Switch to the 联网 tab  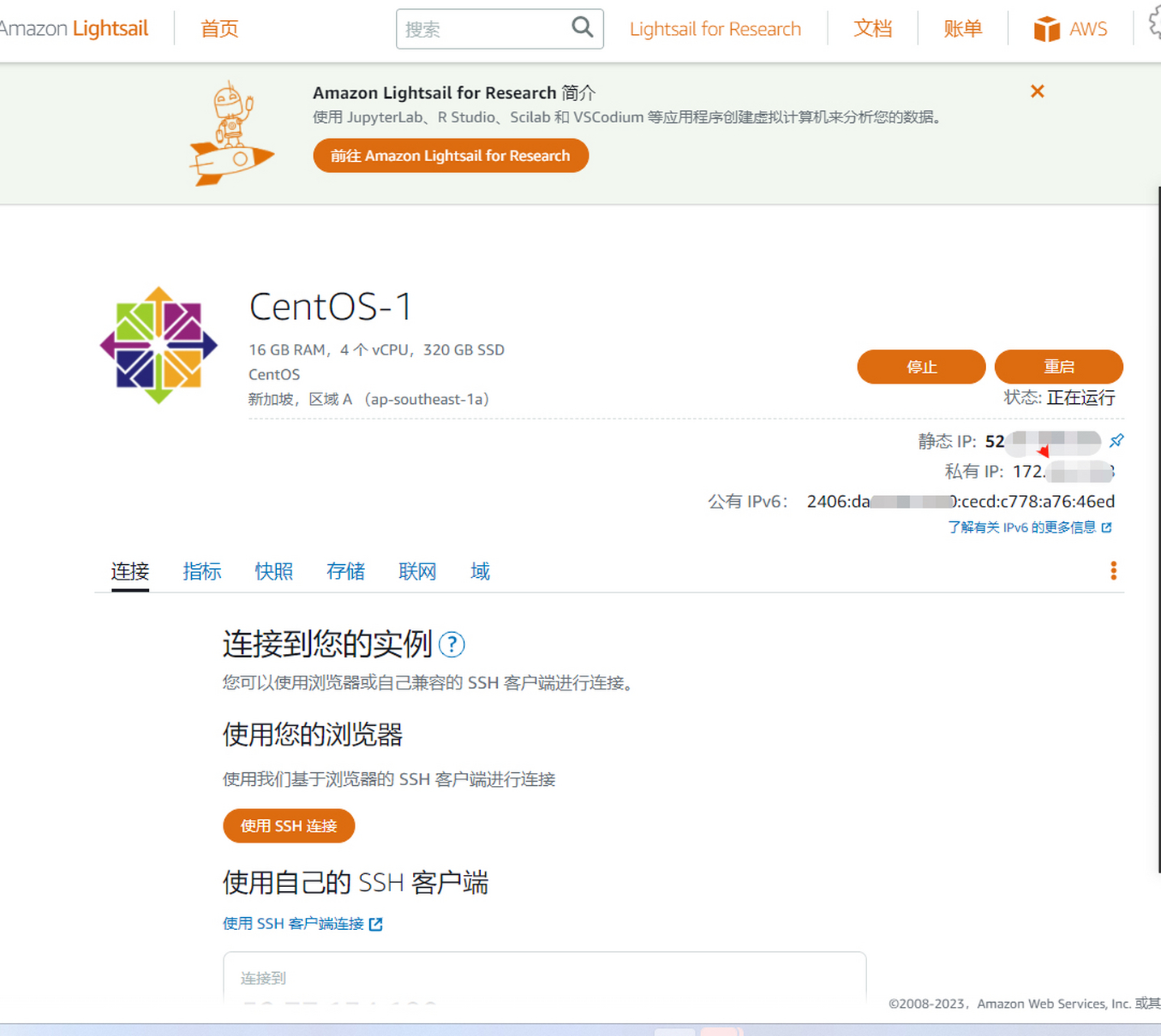coord(418,571)
